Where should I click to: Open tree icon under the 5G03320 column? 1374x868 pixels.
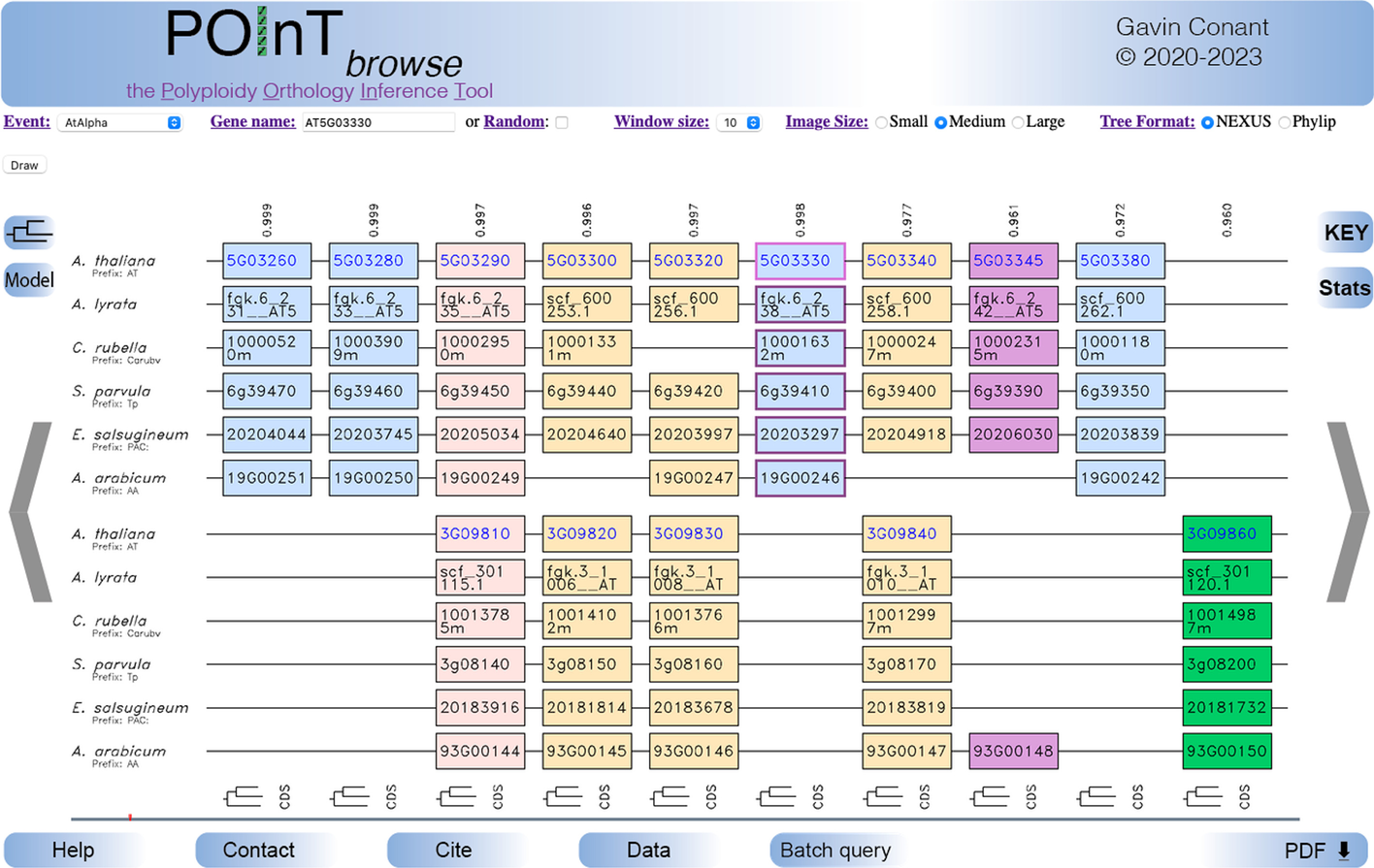click(x=670, y=796)
